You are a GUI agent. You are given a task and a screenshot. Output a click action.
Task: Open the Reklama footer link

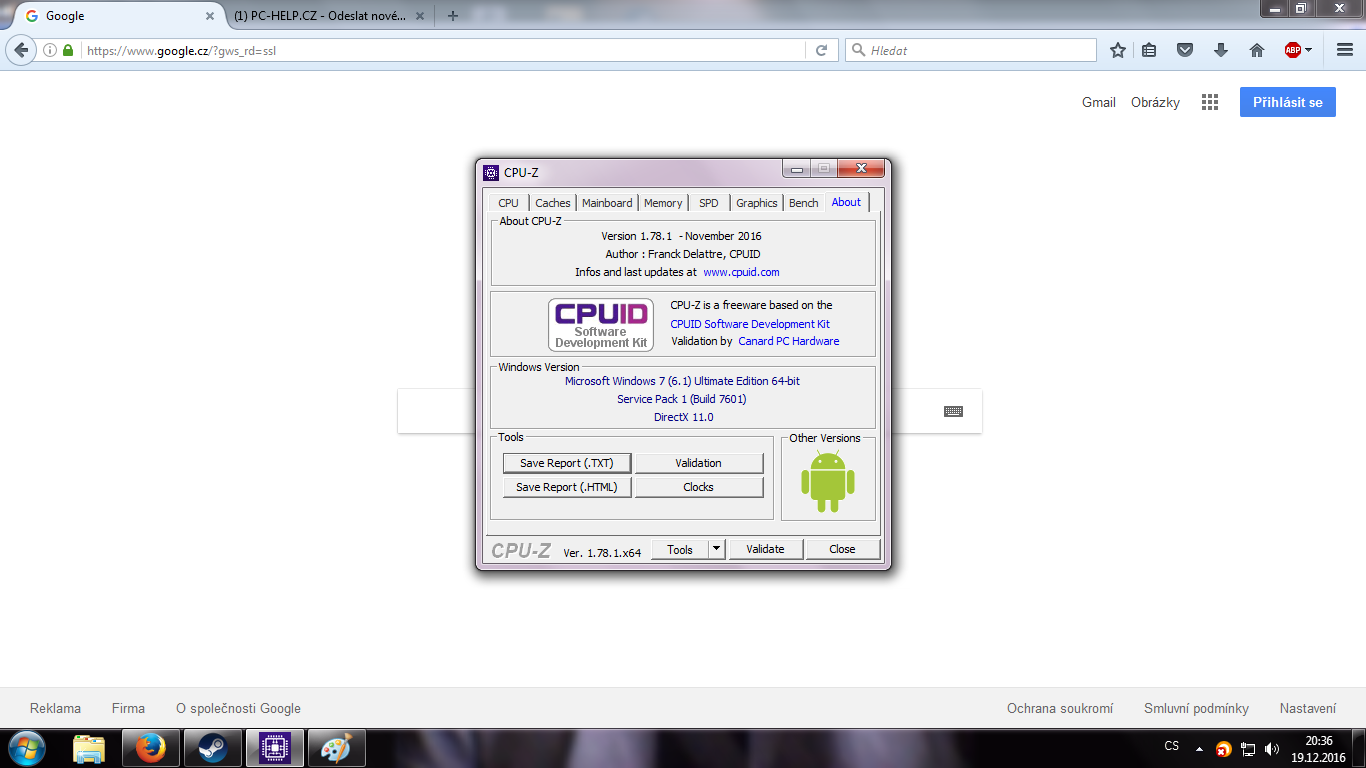pyautogui.click(x=56, y=708)
